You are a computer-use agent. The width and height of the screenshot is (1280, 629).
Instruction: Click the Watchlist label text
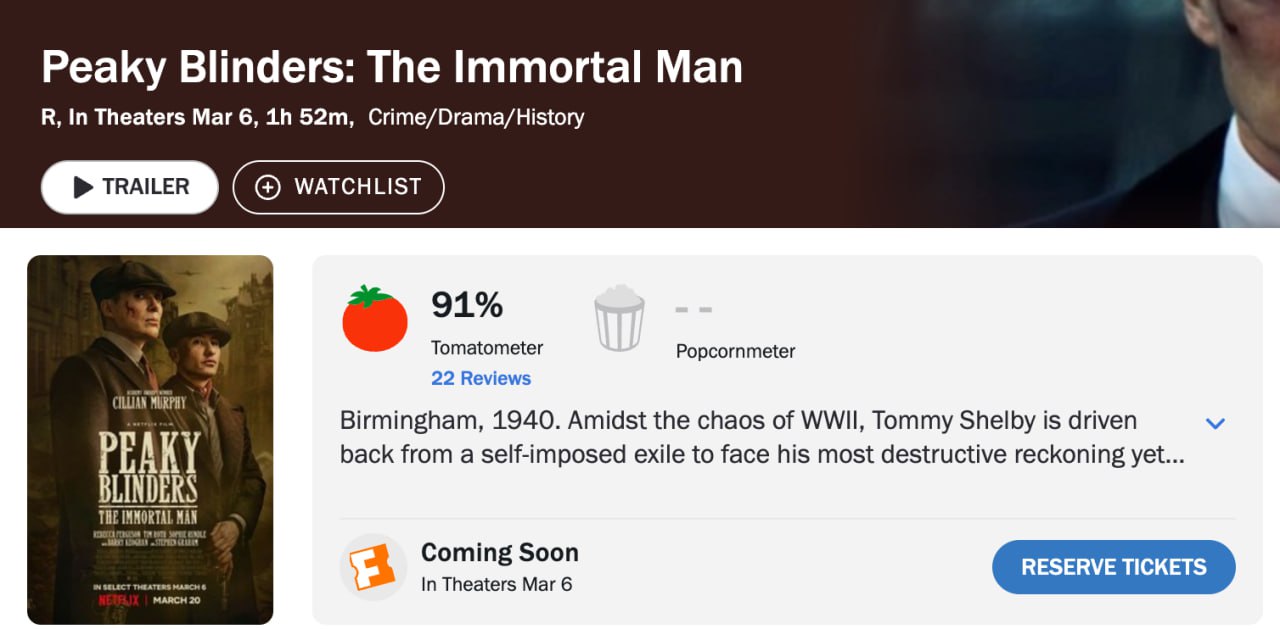358,187
